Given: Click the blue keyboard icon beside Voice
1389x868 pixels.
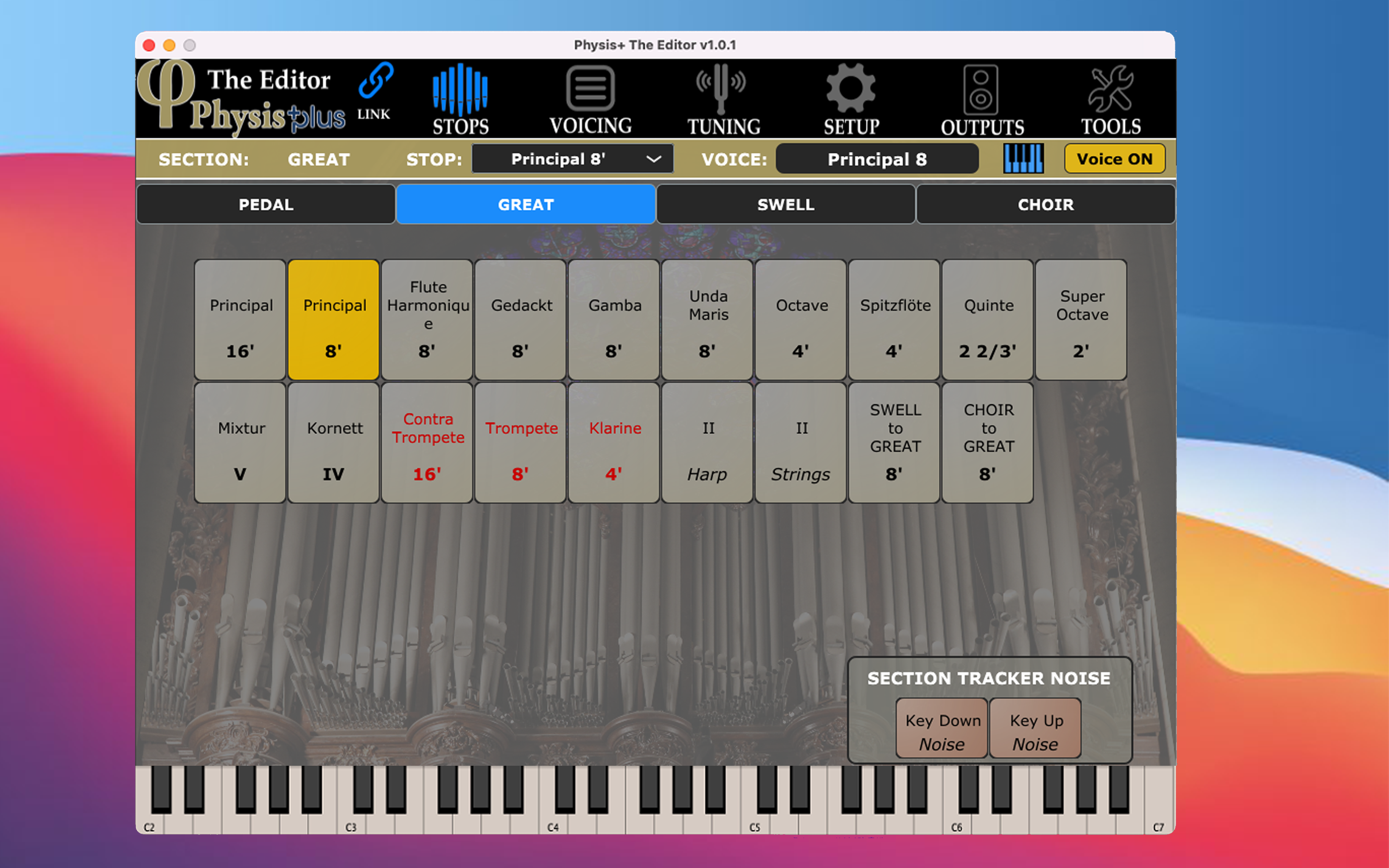Looking at the screenshot, I should (x=1023, y=159).
